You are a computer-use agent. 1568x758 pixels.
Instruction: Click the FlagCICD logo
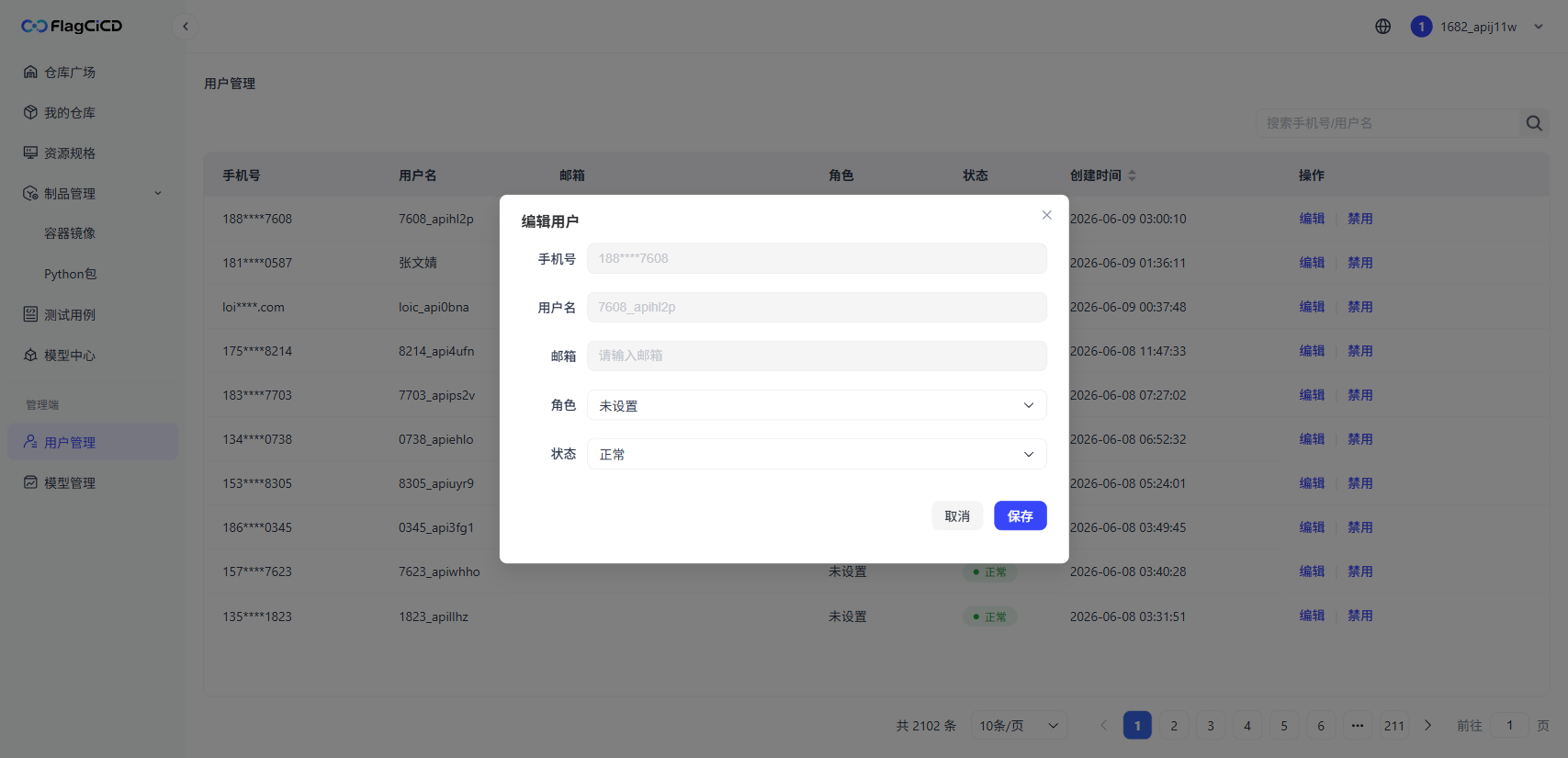tap(72, 26)
